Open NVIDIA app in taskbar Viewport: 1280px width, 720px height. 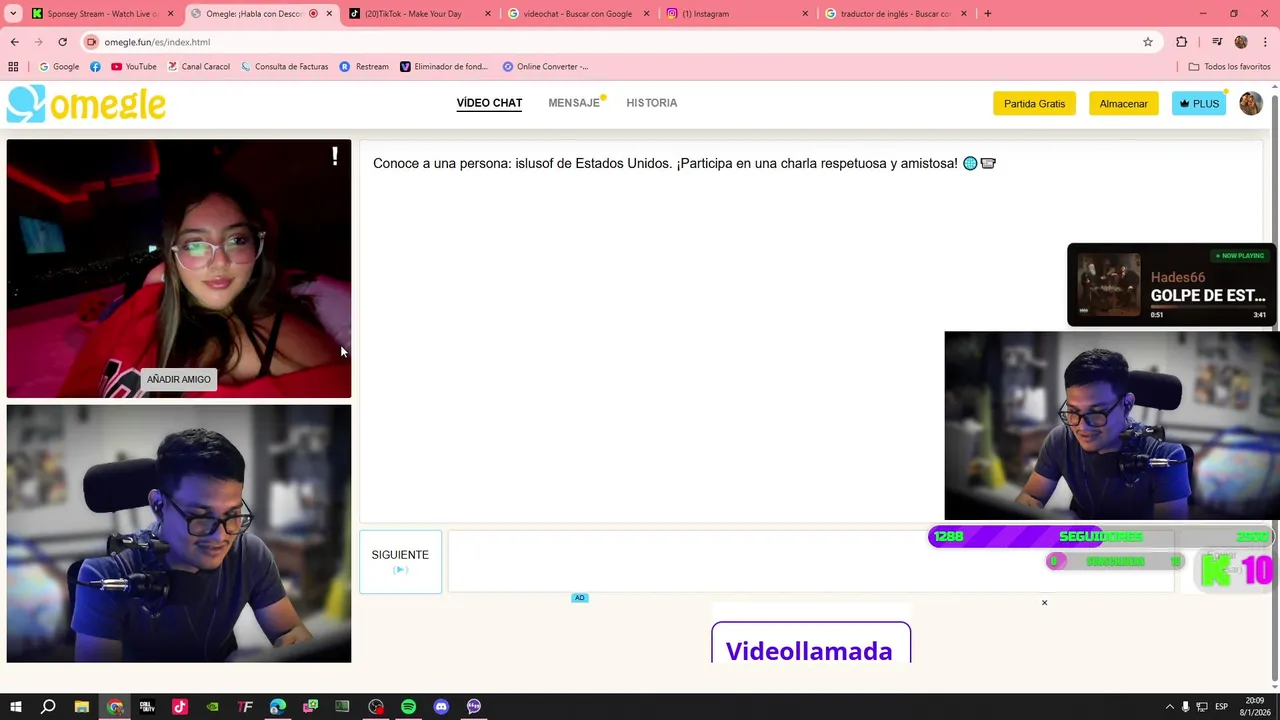pyautogui.click(x=212, y=707)
